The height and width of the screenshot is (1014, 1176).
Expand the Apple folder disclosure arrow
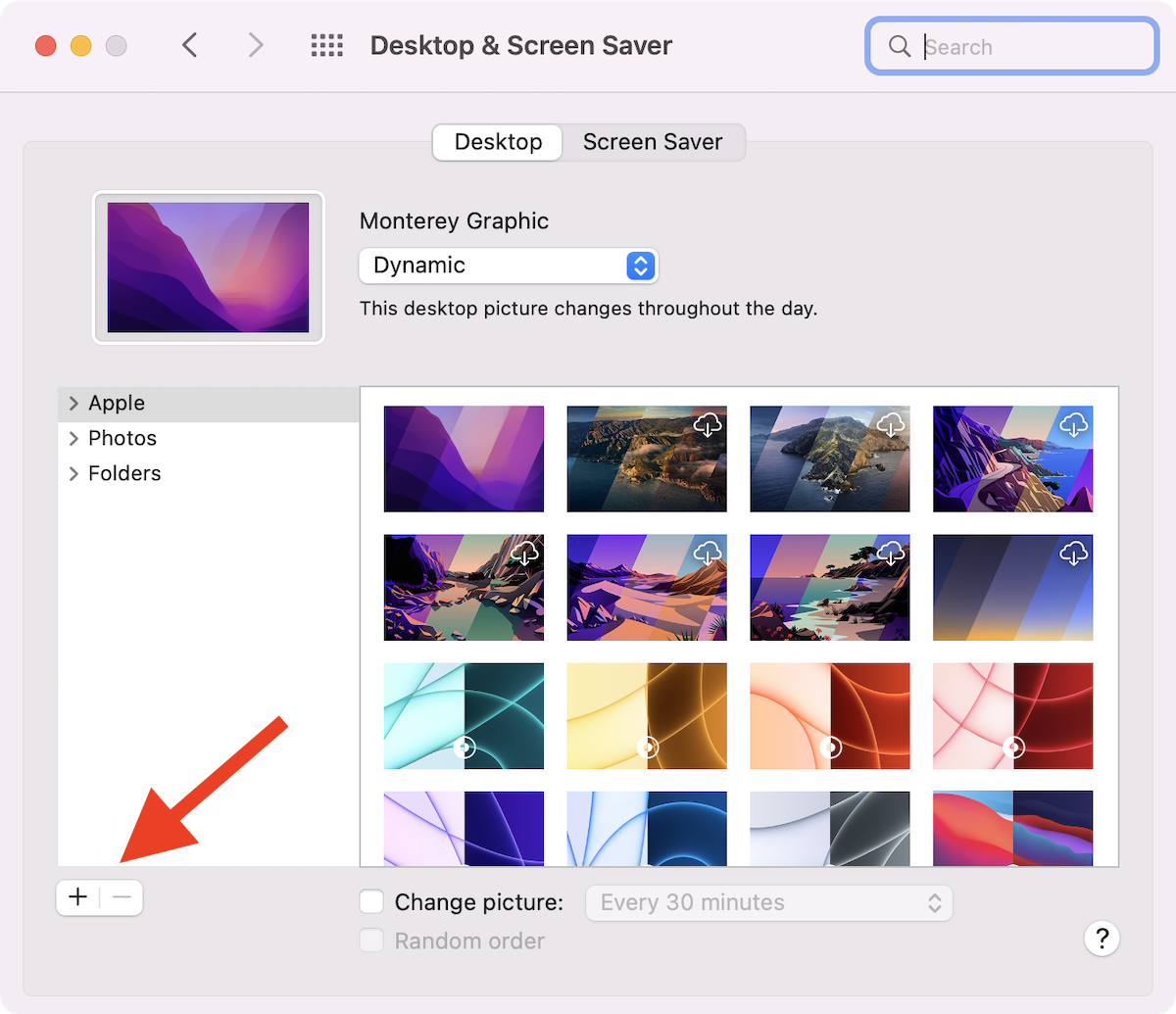pos(73,404)
